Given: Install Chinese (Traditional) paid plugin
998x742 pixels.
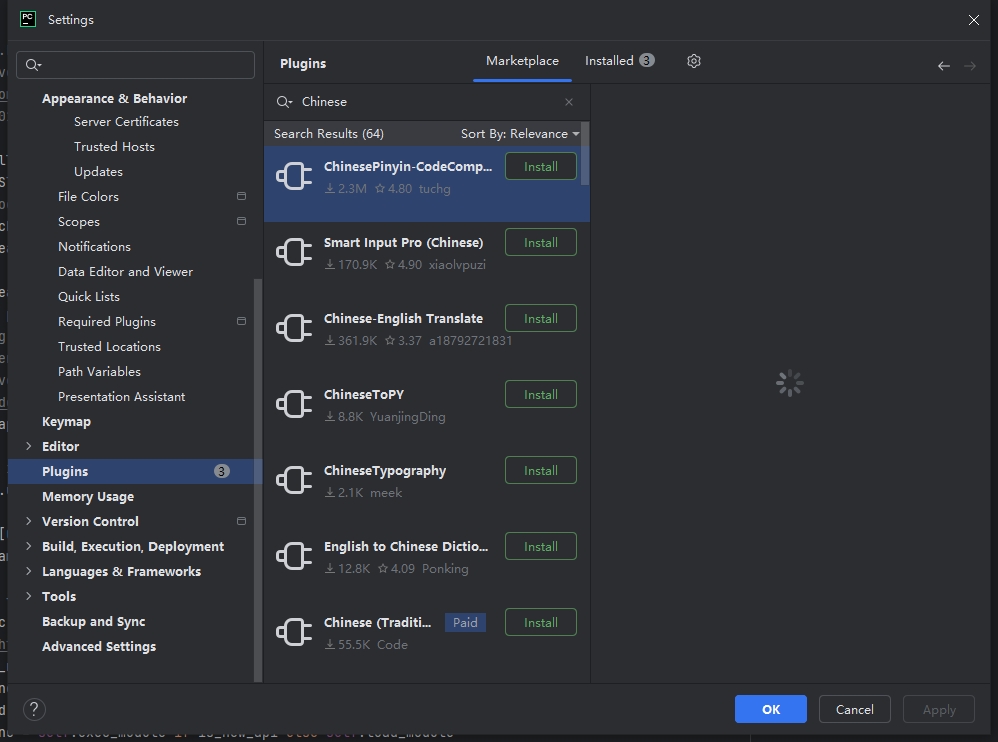Looking at the screenshot, I should point(541,622).
